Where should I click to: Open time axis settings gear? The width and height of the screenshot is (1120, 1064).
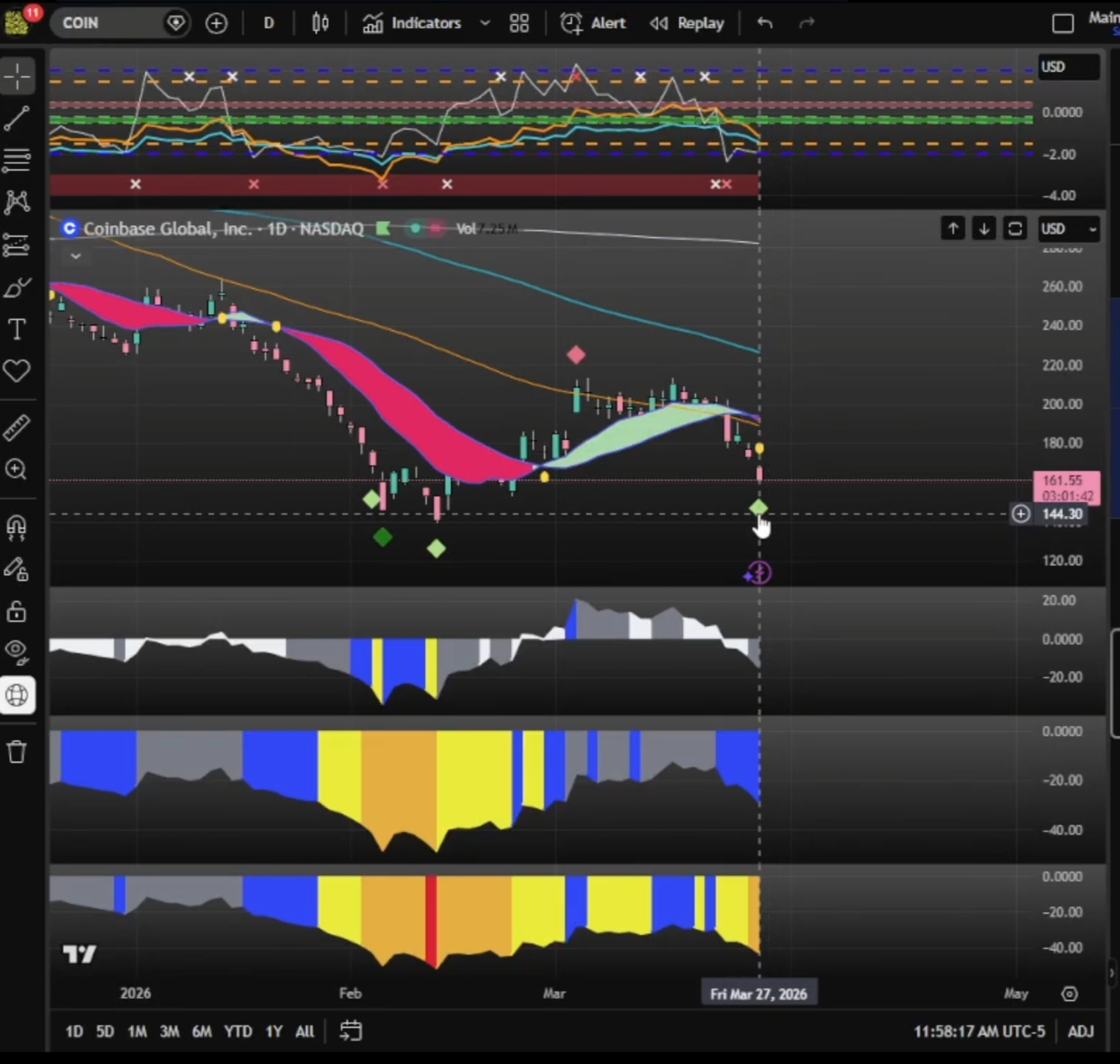(1070, 994)
